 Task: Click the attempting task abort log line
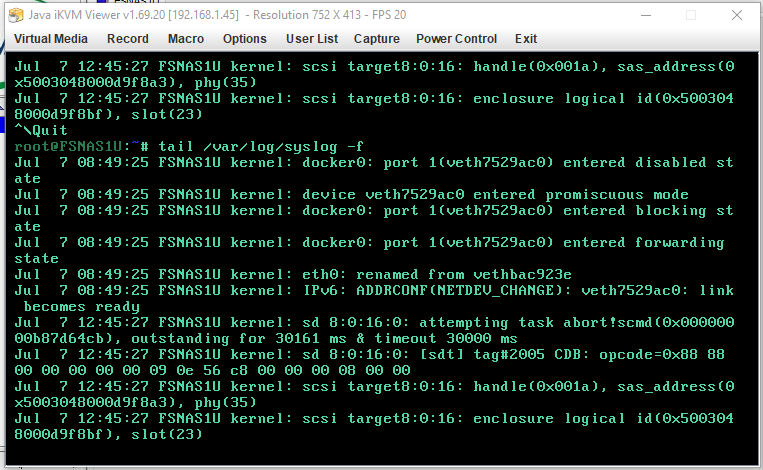[x=374, y=330]
